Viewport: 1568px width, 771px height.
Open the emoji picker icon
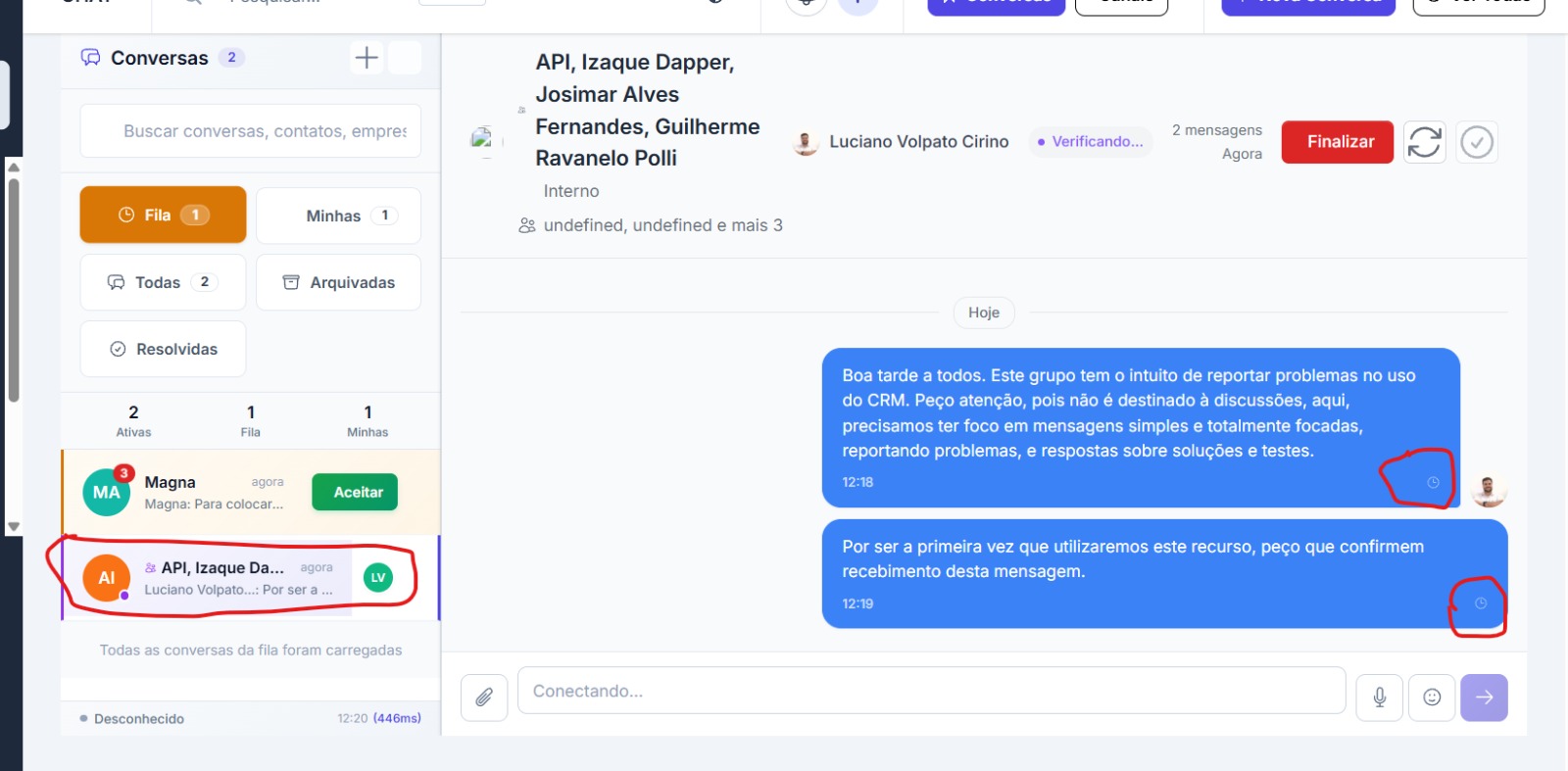click(x=1432, y=698)
